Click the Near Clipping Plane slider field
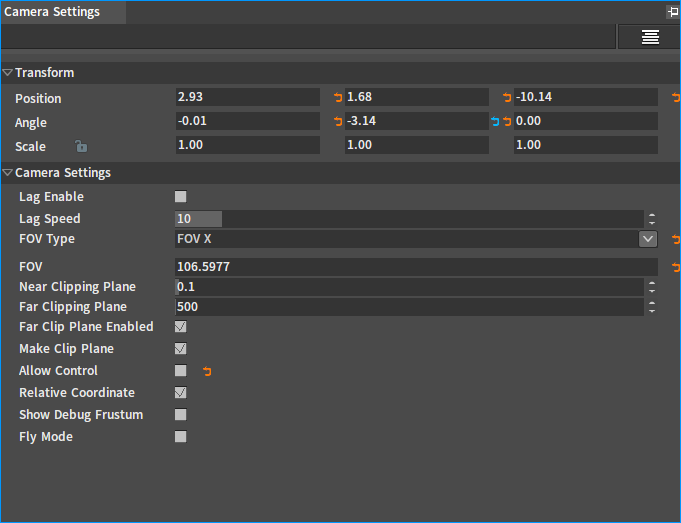 [x=409, y=287]
